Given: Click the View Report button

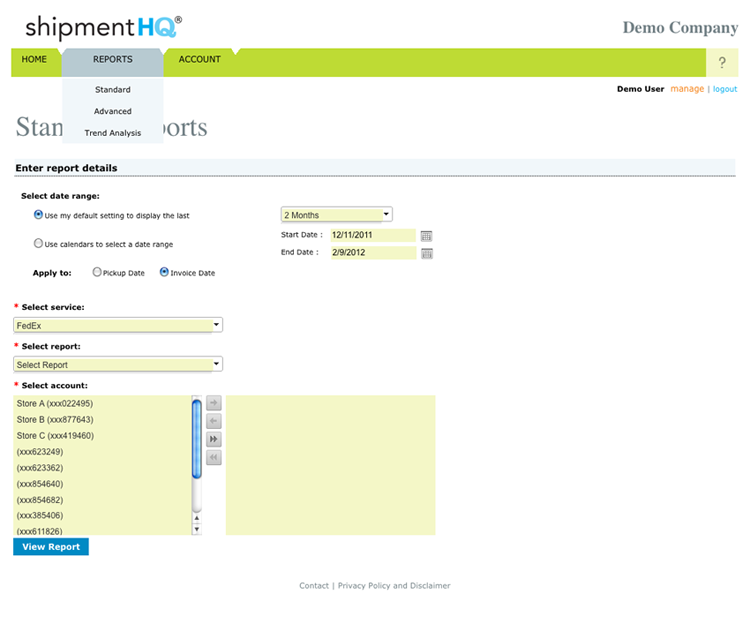Looking at the screenshot, I should [51, 547].
